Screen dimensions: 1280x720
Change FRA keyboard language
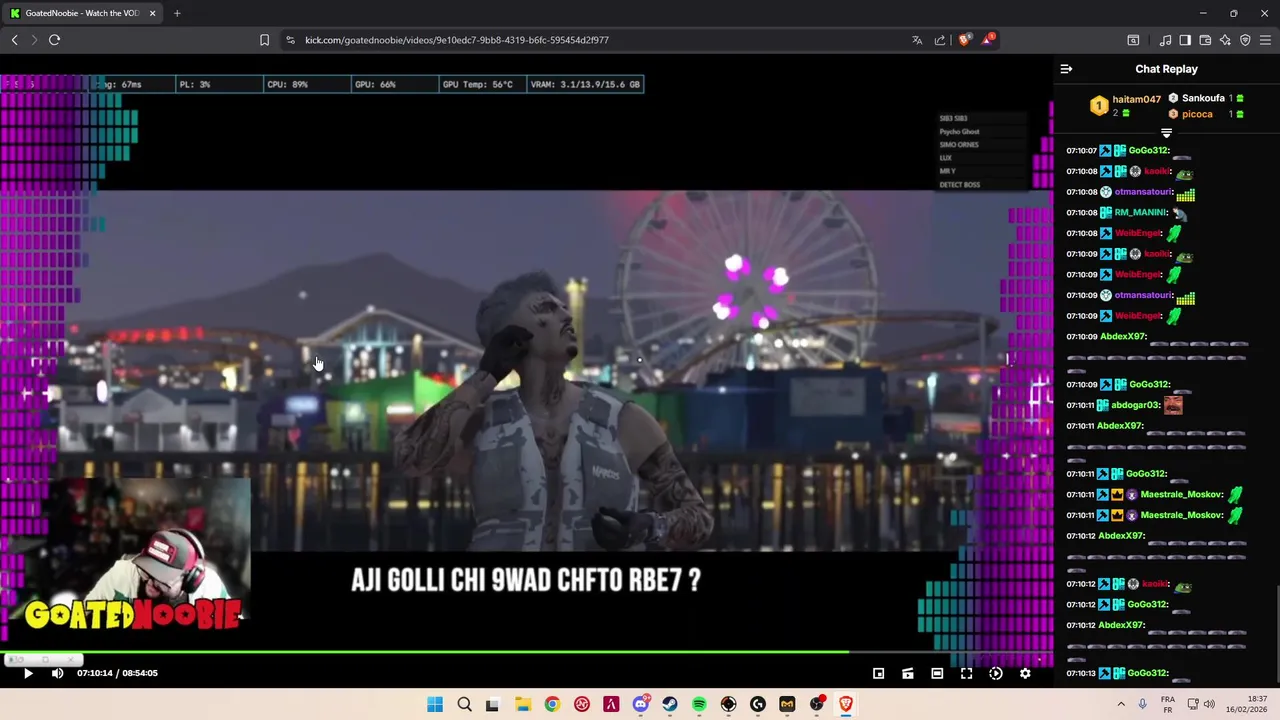(x=1168, y=704)
